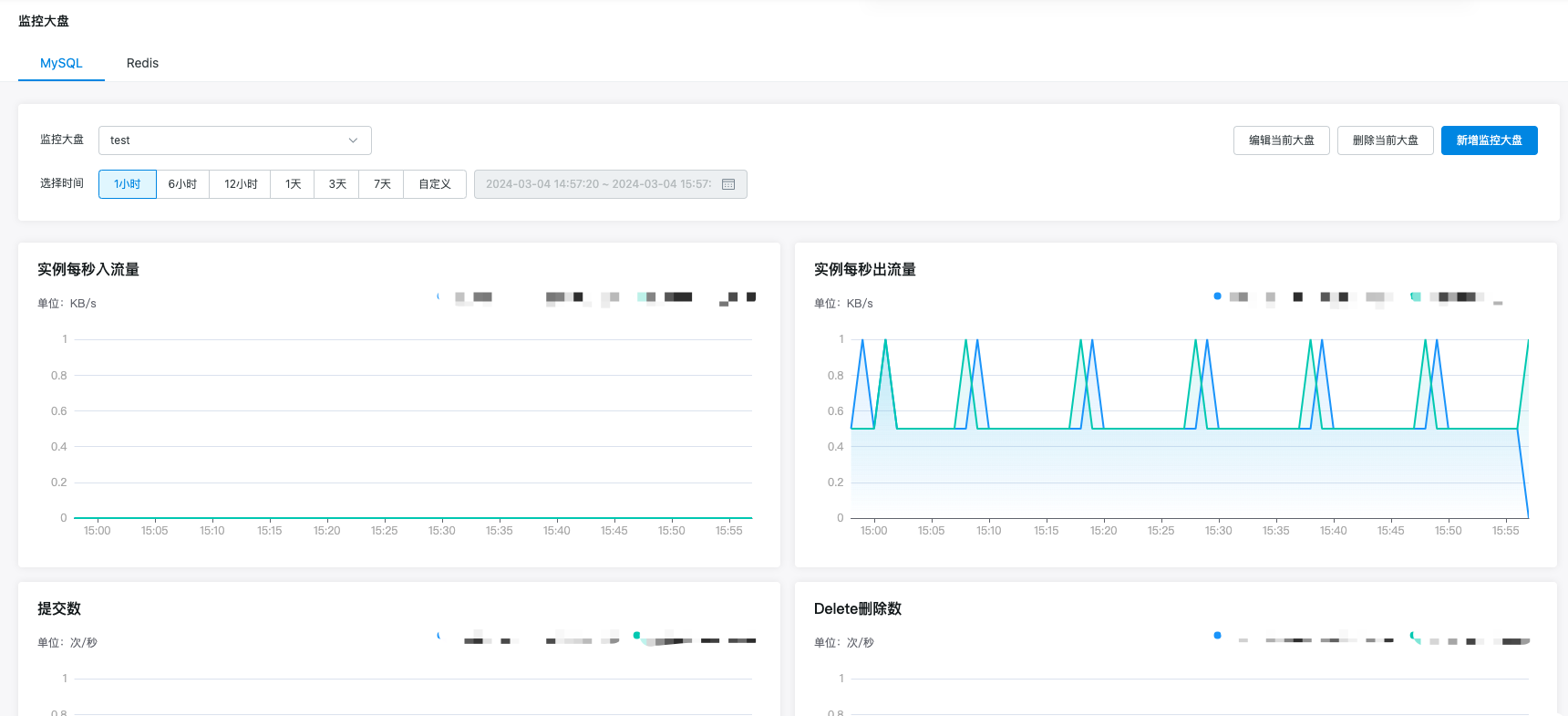
Task: Click the calendar icon in date range field
Action: [728, 184]
